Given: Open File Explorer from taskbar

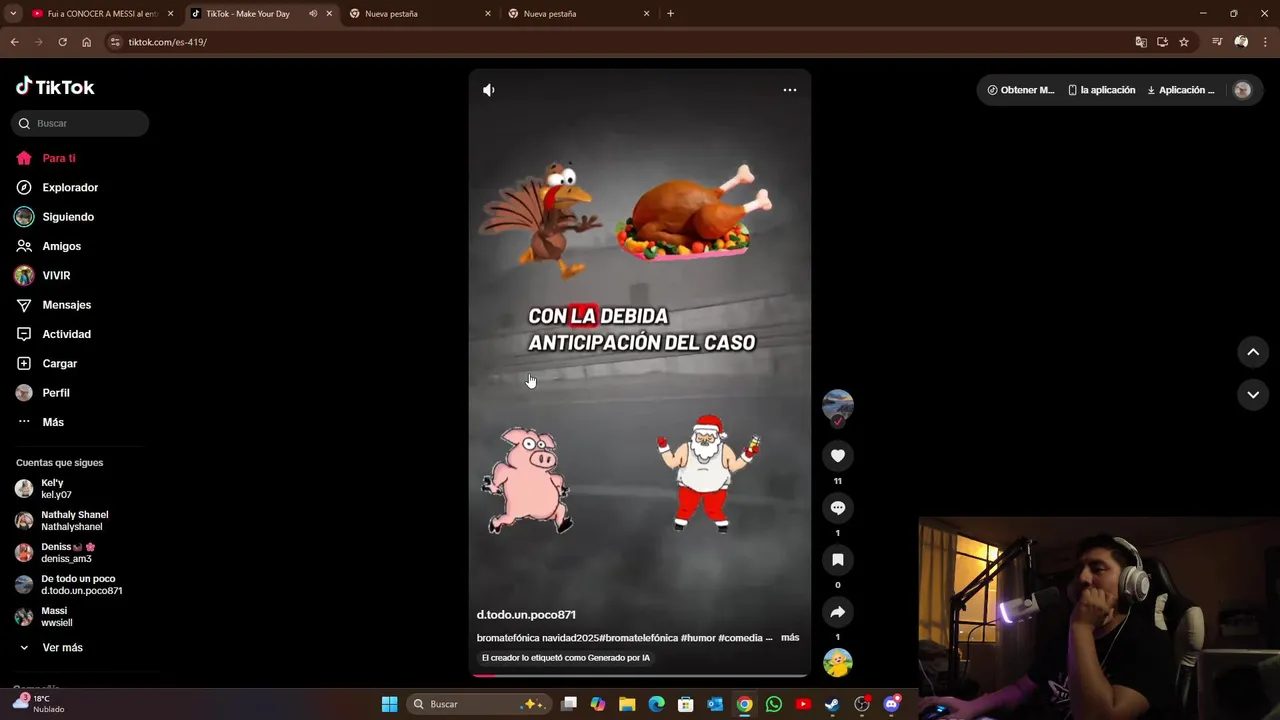Looking at the screenshot, I should click(627, 704).
